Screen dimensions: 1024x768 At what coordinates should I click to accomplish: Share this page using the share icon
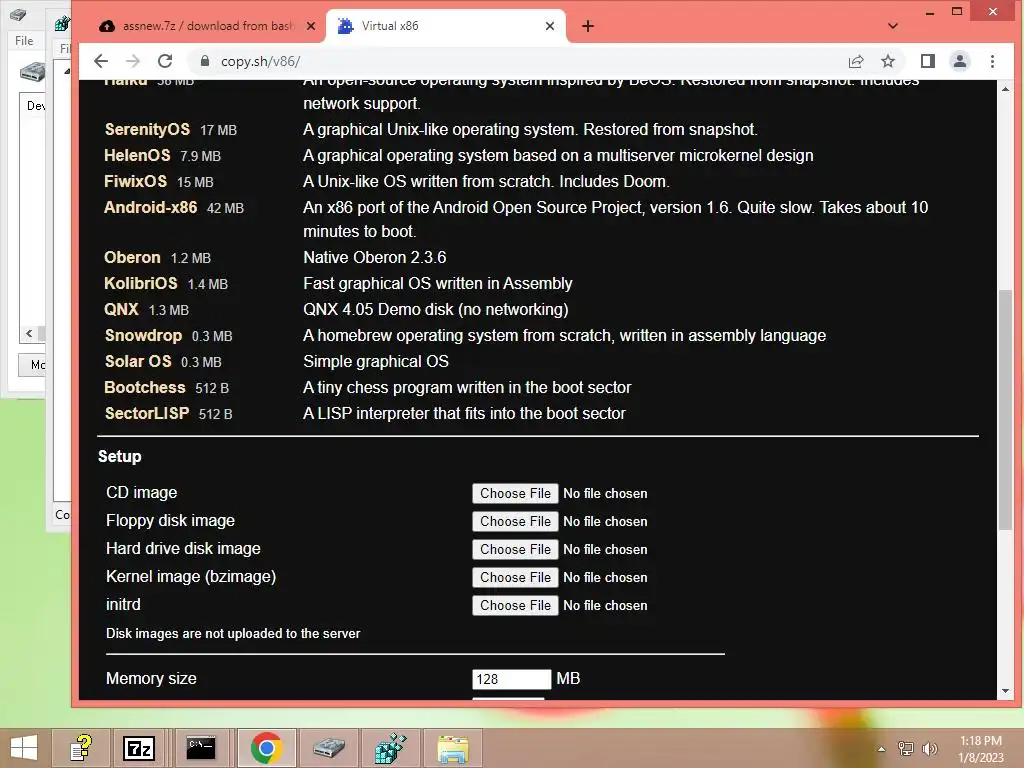(856, 61)
